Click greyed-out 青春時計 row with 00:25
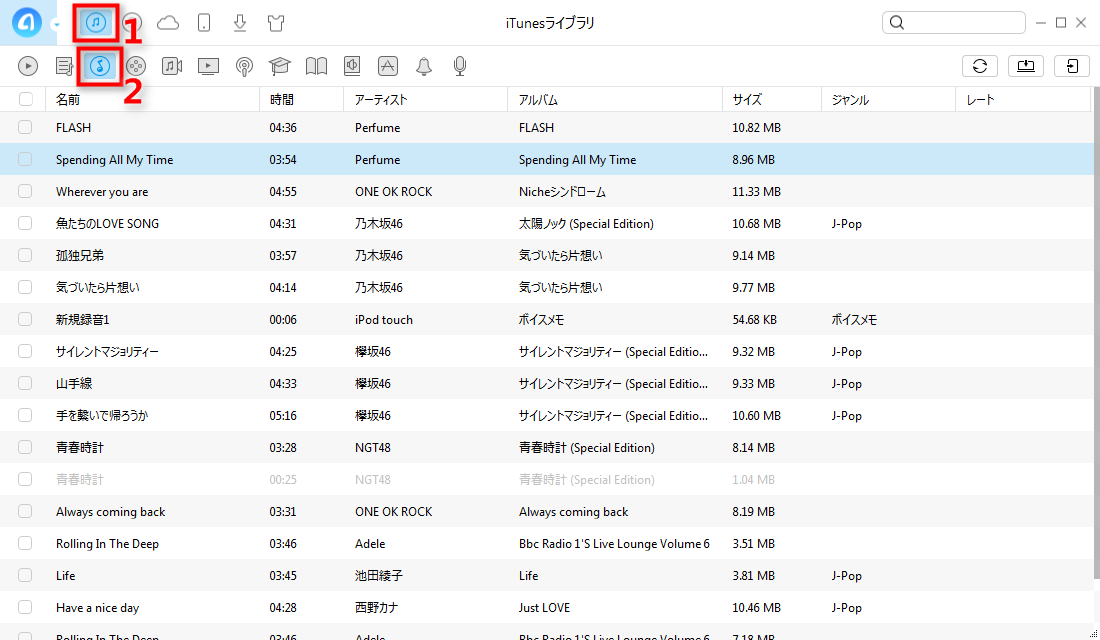The image size is (1100, 640). 546,479
